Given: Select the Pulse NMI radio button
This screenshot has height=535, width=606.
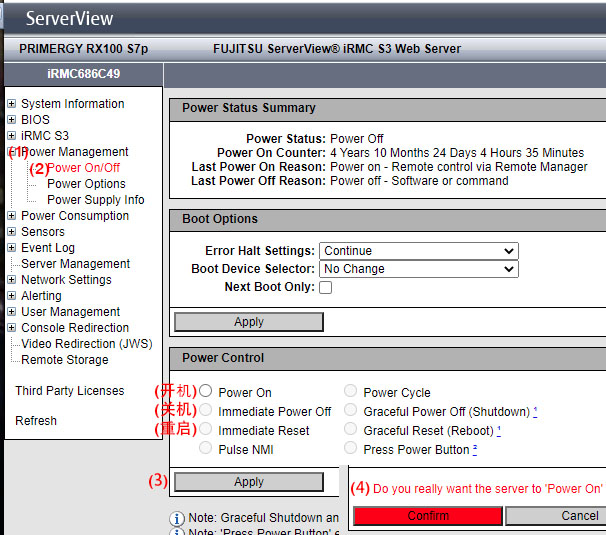Looking at the screenshot, I should (x=206, y=448).
